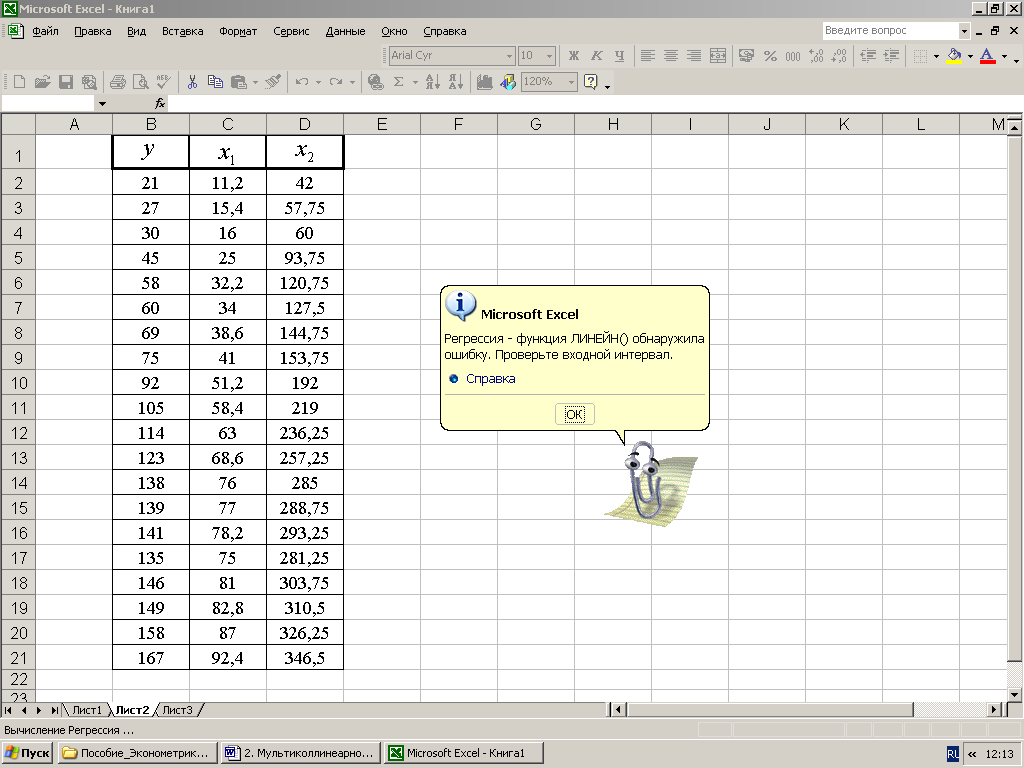This screenshot has height=768, width=1024.
Task: Apply the yellow fill color bucket
Action: [954, 56]
